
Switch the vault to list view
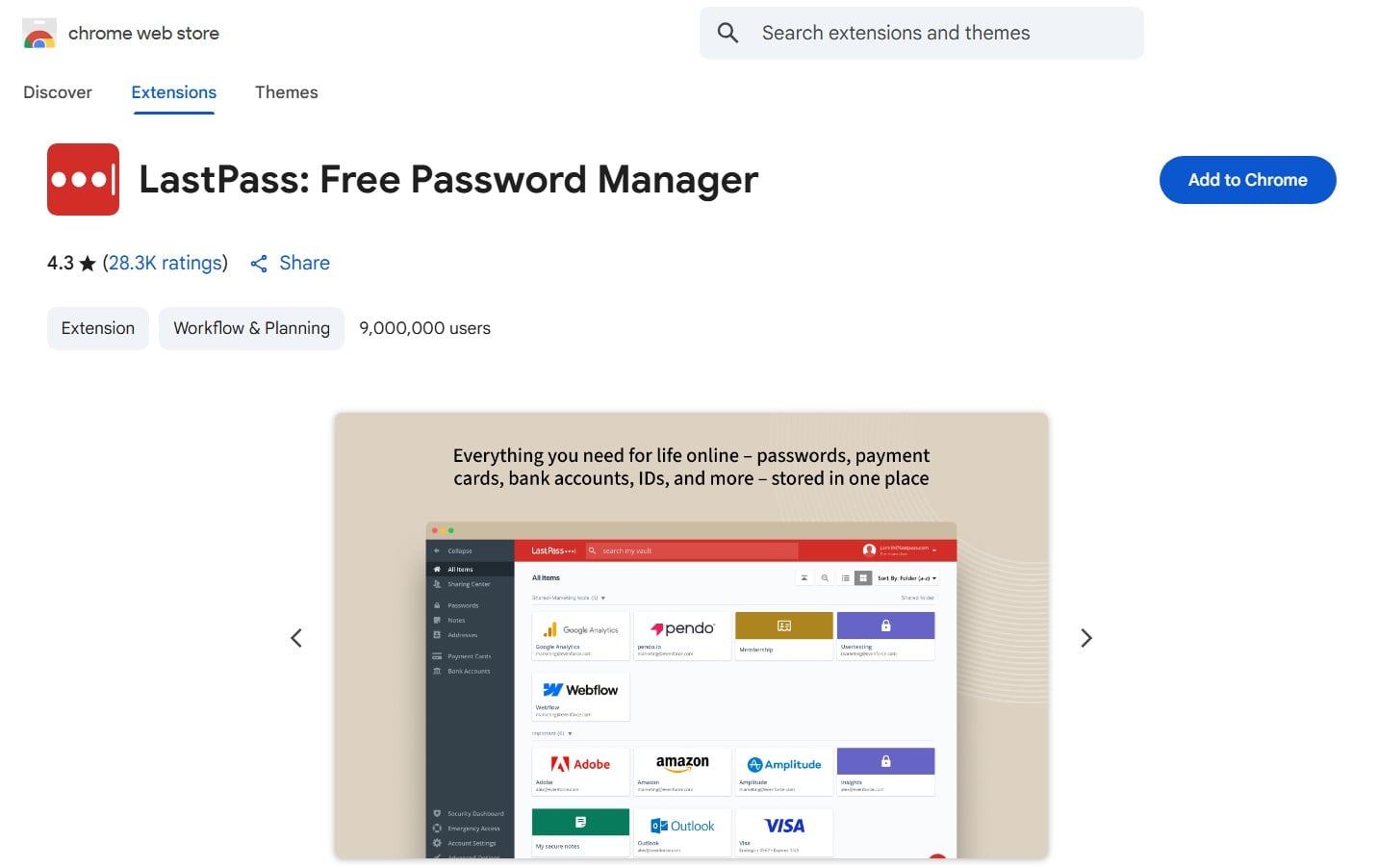tap(845, 577)
